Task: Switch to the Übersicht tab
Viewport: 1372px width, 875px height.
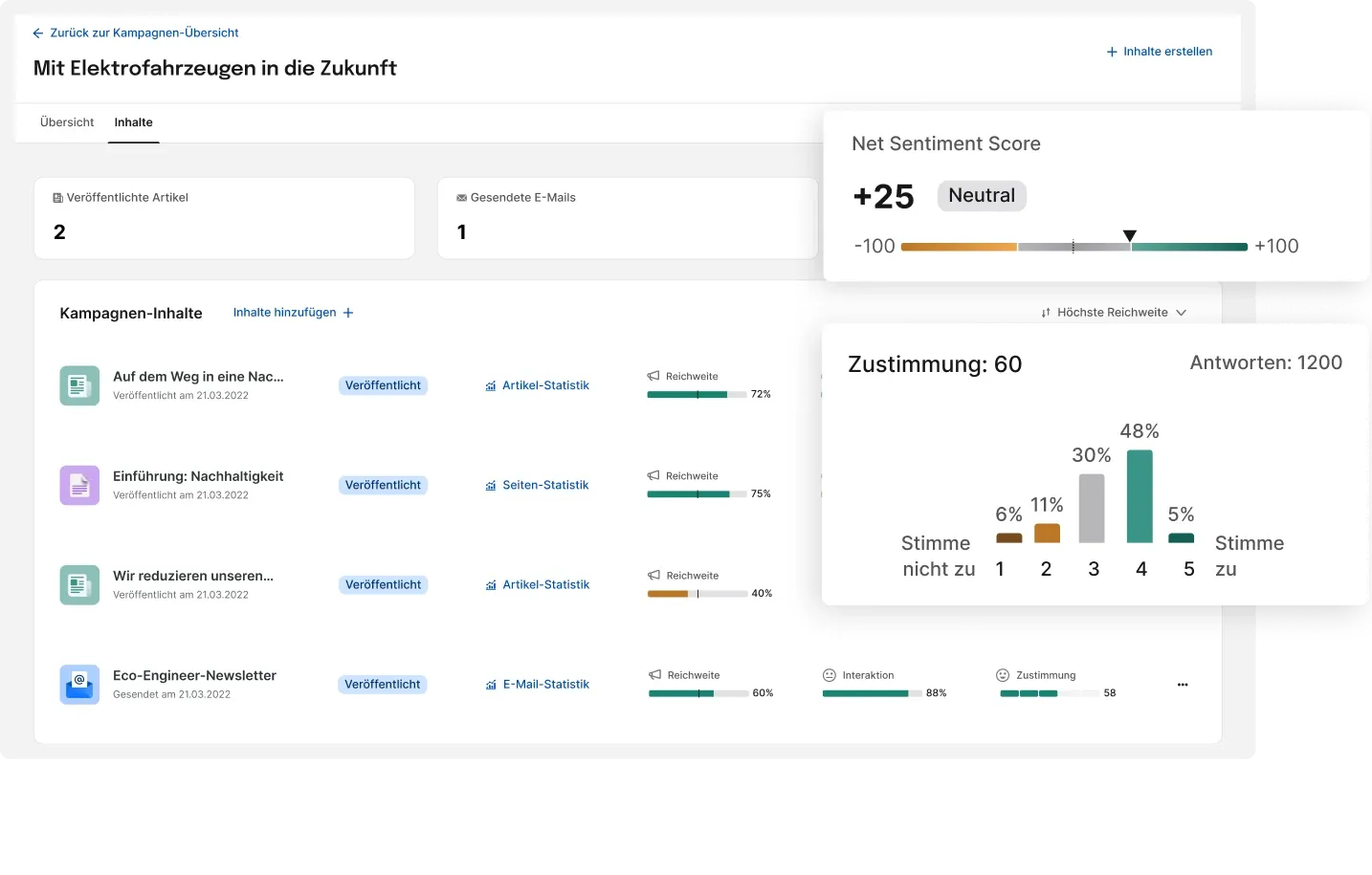Action: coord(66,121)
